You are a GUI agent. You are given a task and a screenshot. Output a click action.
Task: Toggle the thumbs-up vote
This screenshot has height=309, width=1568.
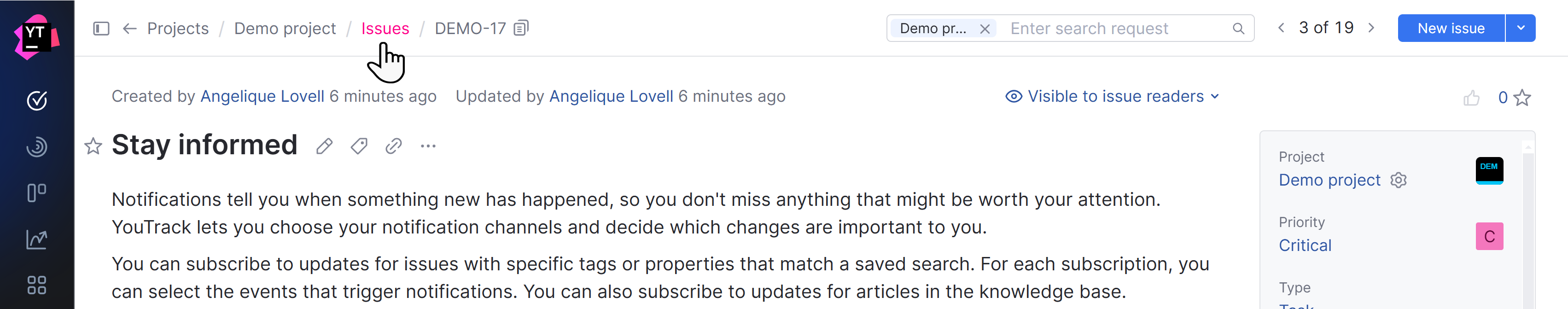(x=1471, y=97)
